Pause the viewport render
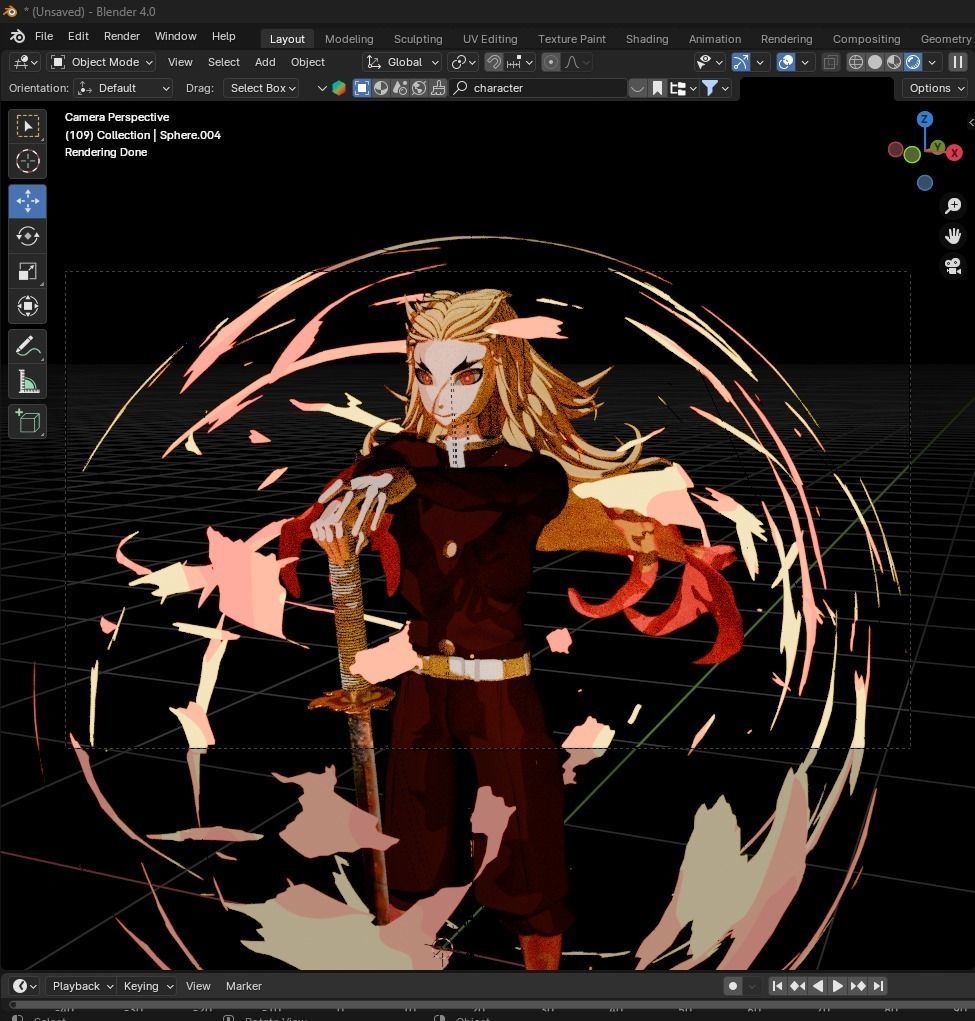975x1021 pixels. (957, 63)
